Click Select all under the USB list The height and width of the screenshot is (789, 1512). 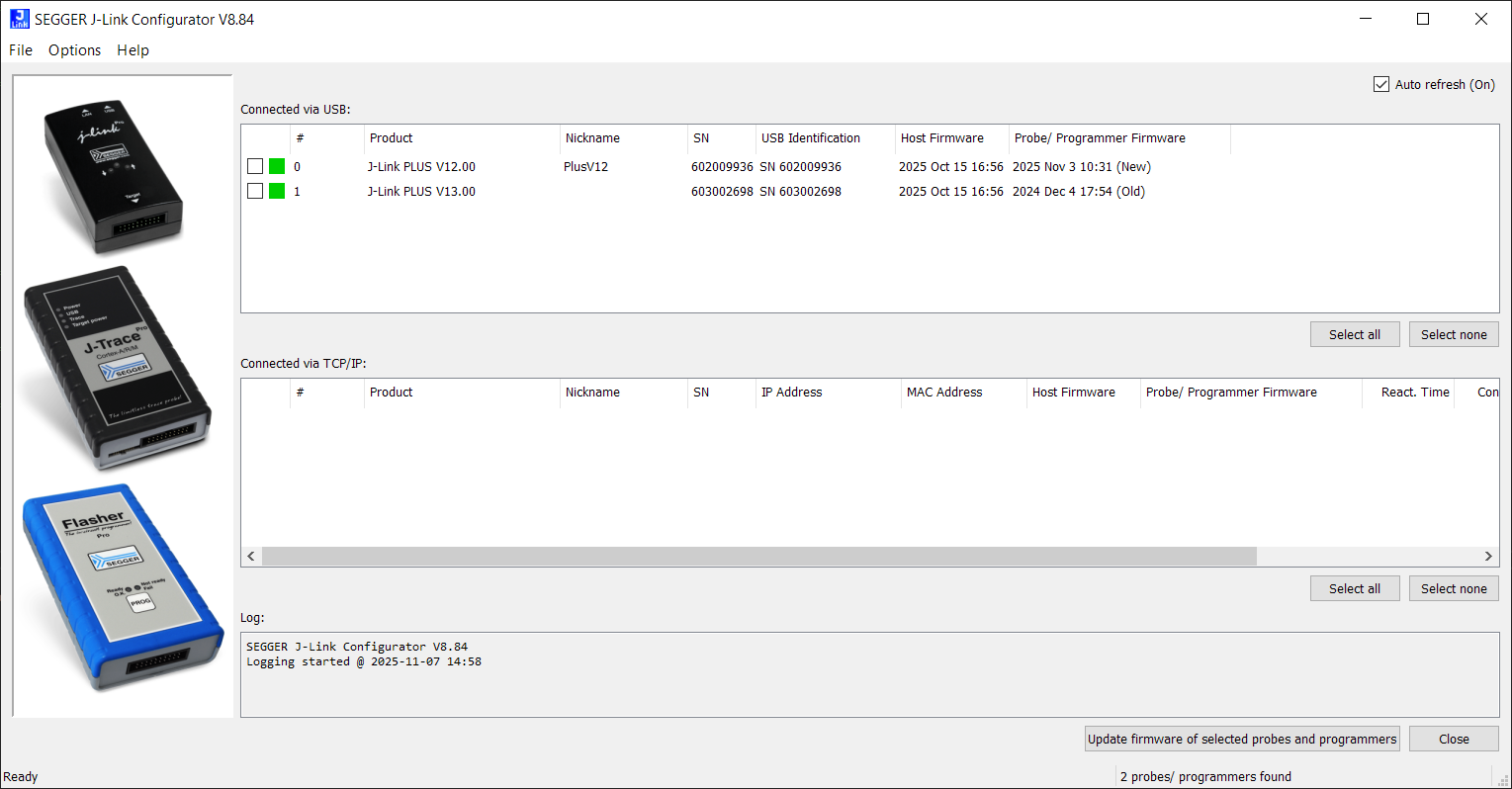pos(1354,335)
